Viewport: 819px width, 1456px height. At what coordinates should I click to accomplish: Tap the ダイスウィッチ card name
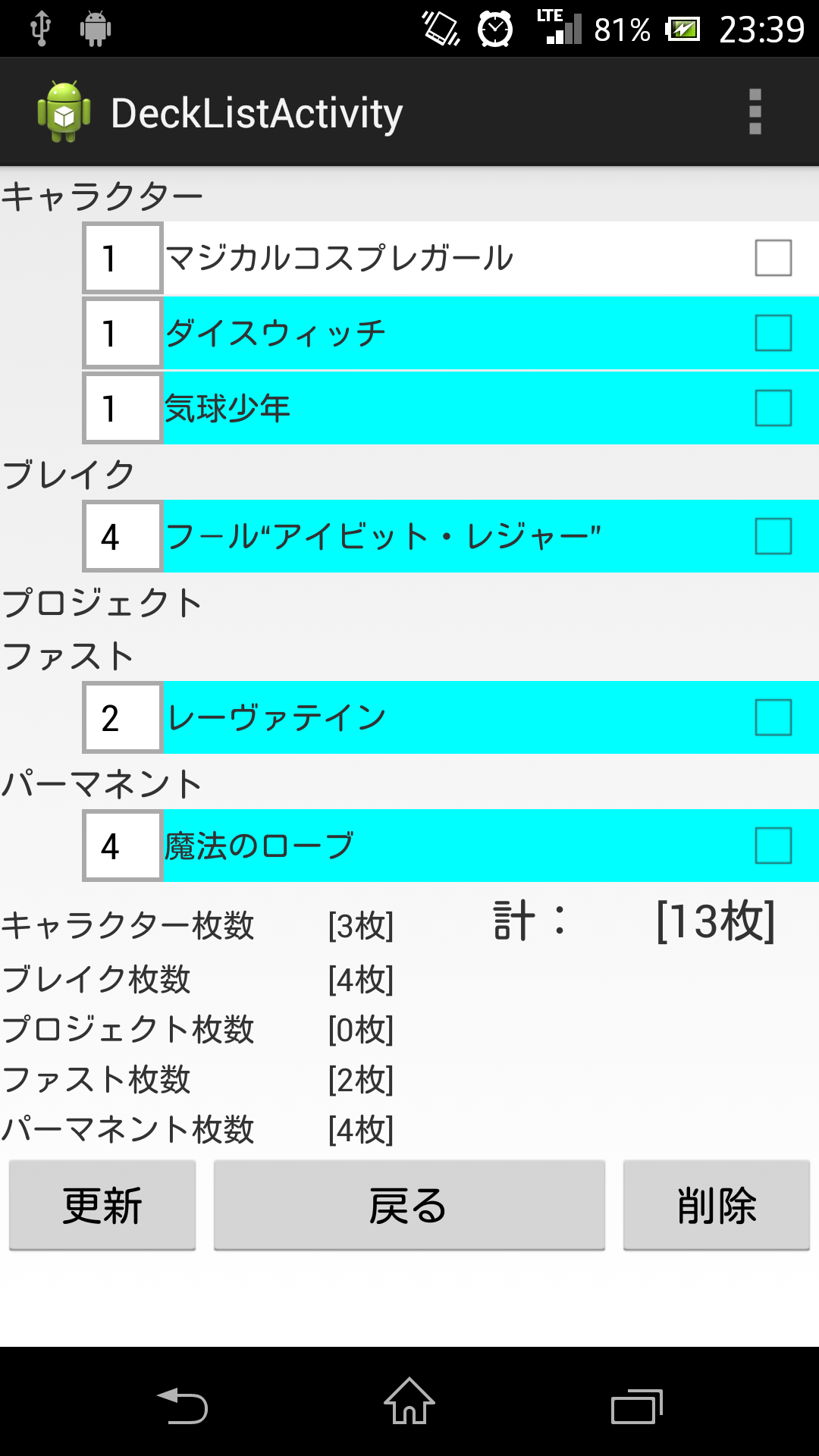tap(275, 333)
